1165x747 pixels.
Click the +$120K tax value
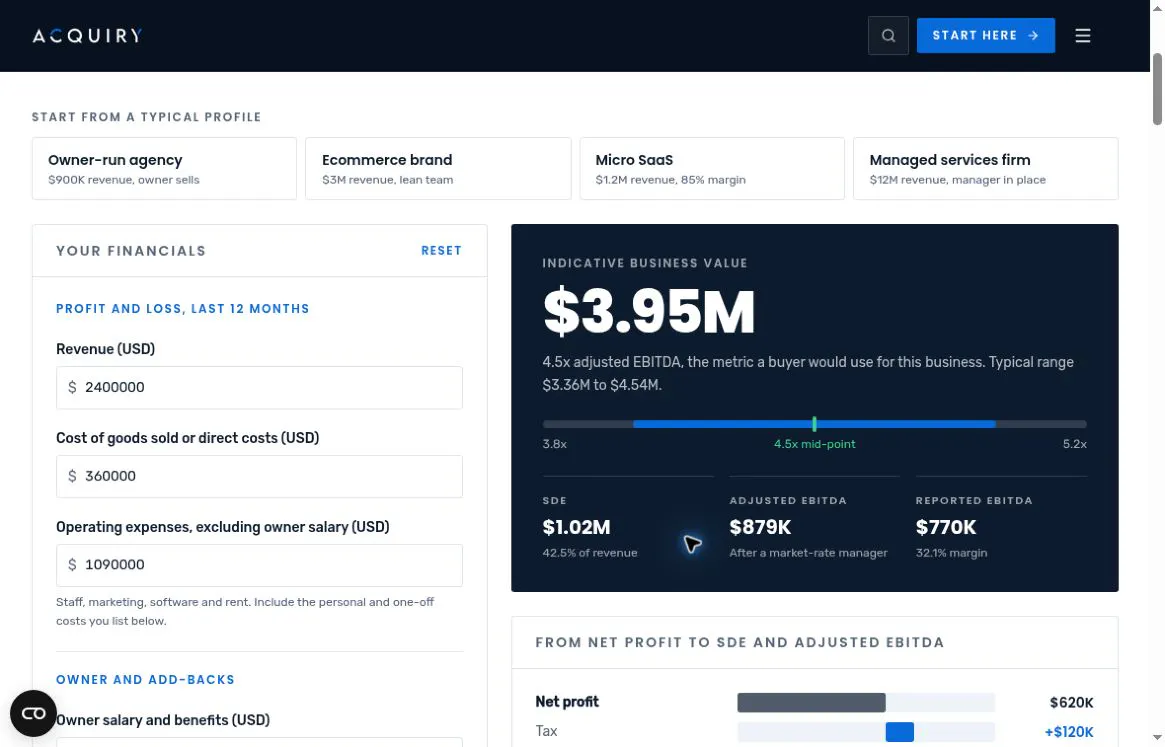click(x=1068, y=733)
